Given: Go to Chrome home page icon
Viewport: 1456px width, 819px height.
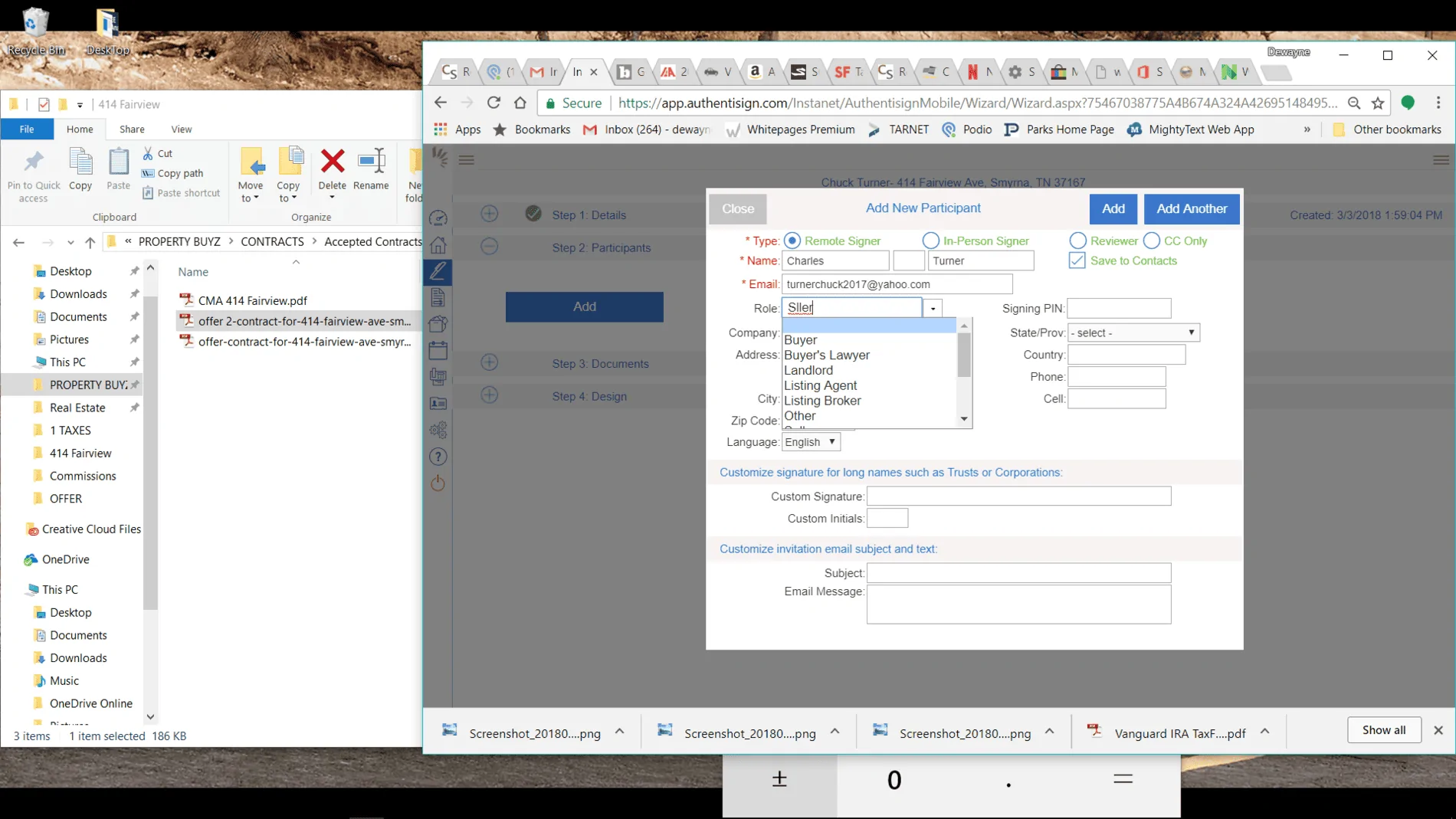Looking at the screenshot, I should [x=520, y=103].
